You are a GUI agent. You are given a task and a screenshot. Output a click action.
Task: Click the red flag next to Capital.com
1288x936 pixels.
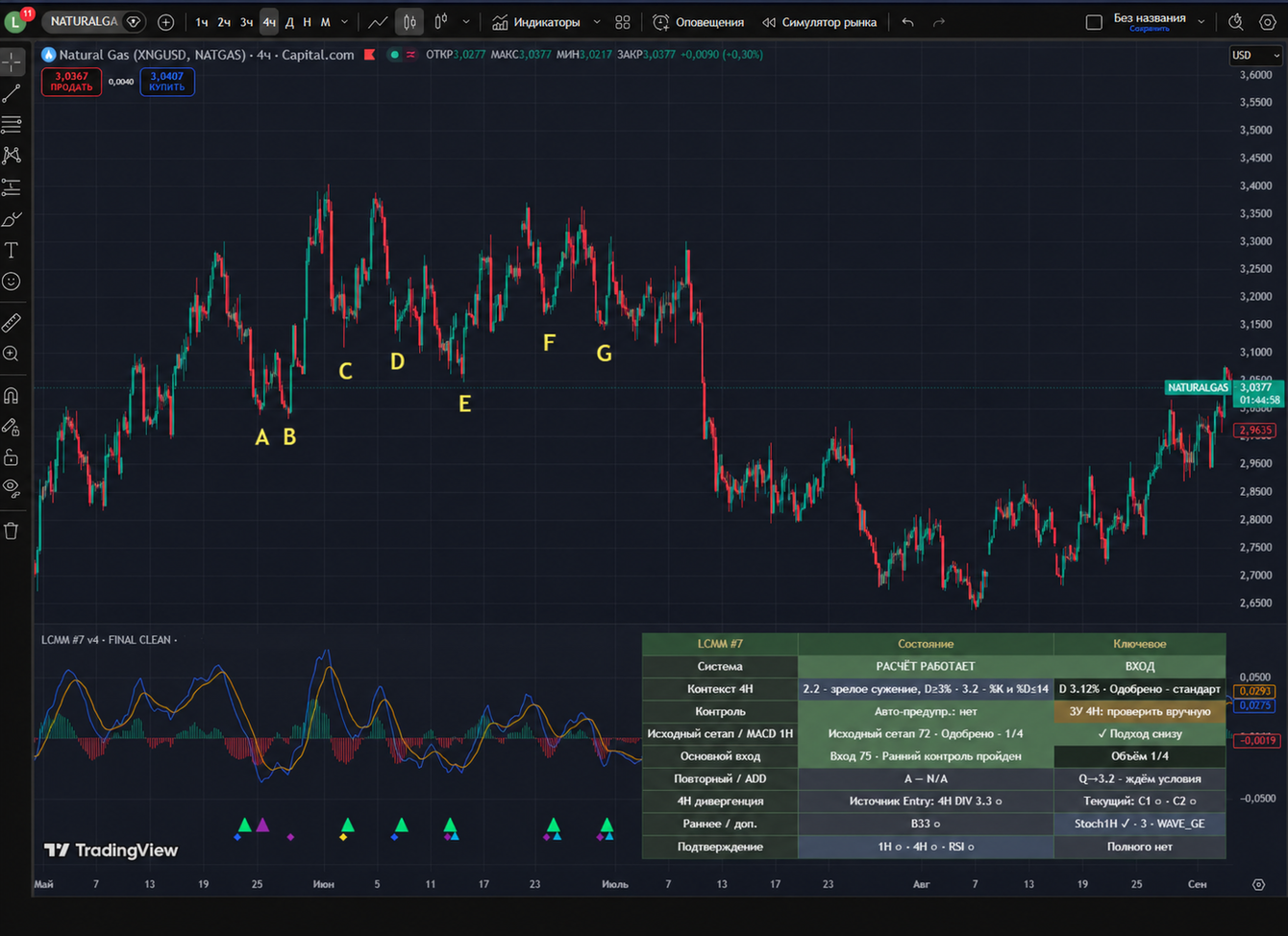369,55
